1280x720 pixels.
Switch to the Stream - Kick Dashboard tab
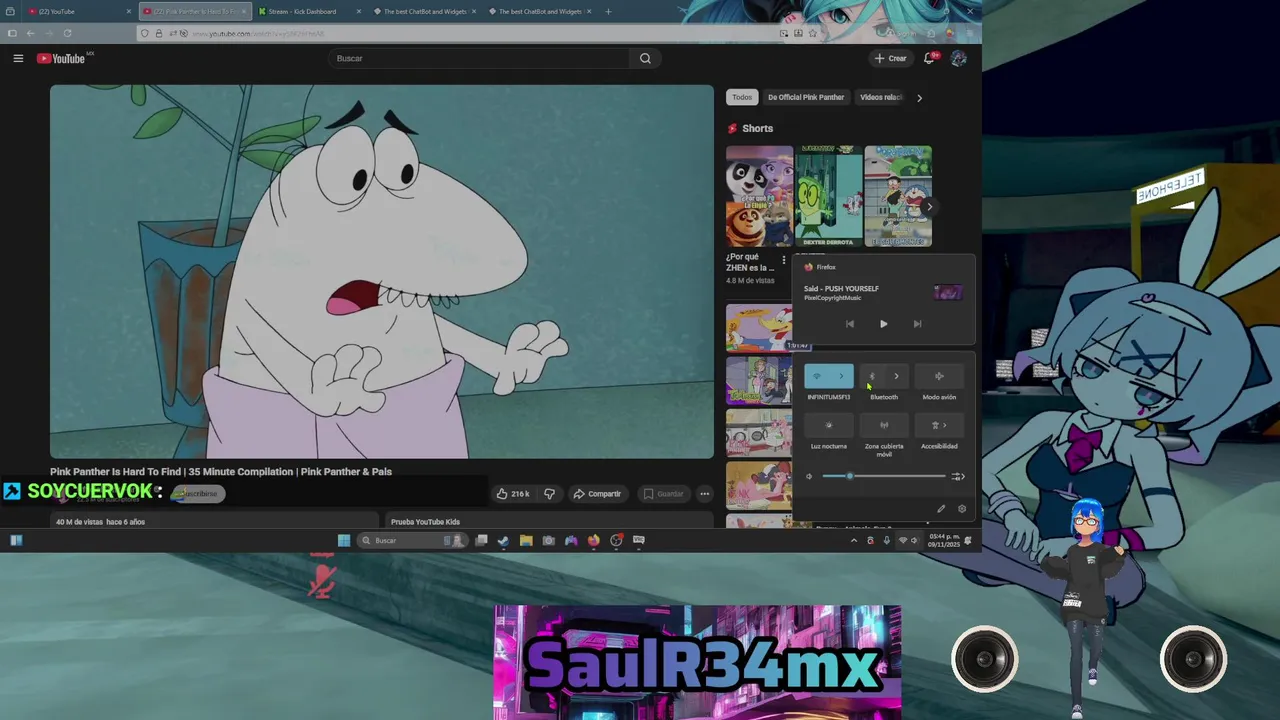[x=310, y=11]
